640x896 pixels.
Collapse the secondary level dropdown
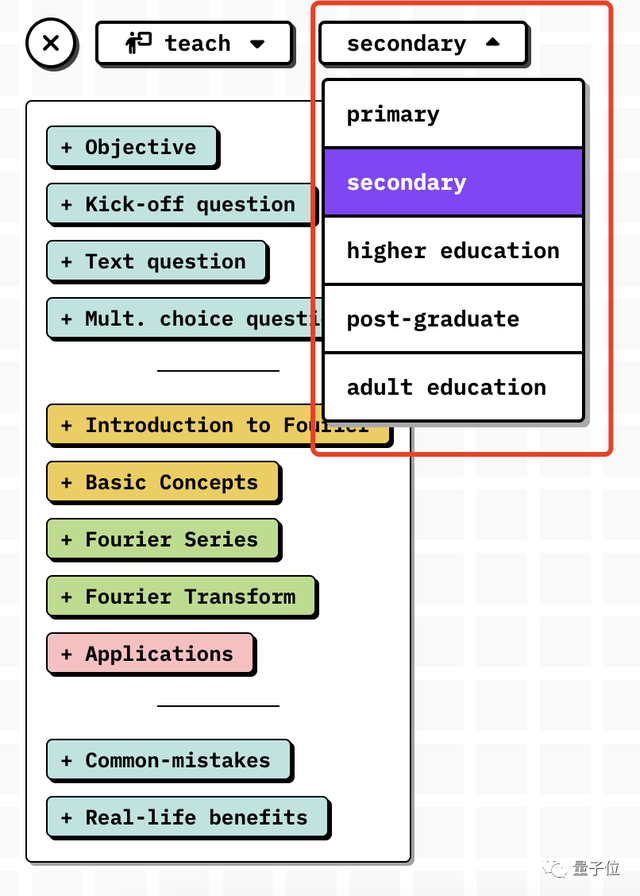point(423,44)
